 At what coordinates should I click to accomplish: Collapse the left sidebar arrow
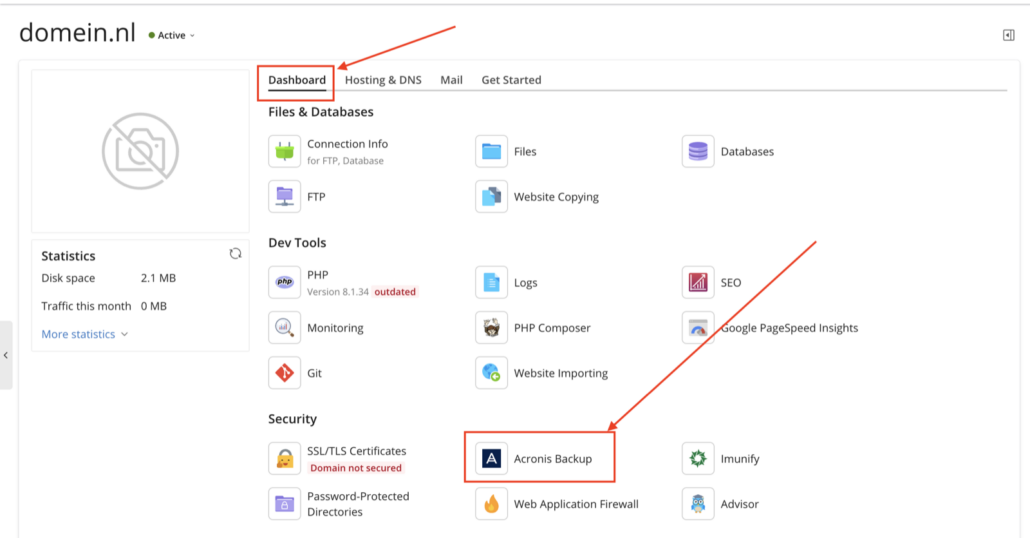(x=6, y=355)
